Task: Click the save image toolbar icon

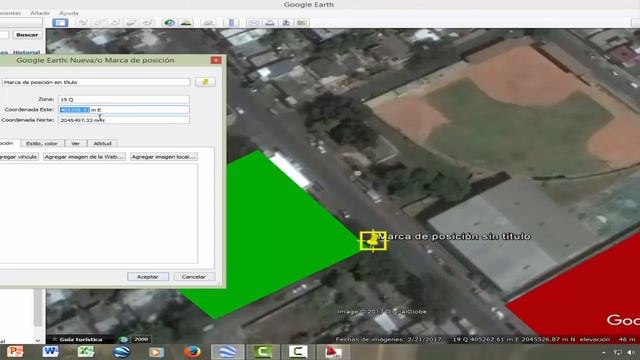Action: [x=286, y=22]
